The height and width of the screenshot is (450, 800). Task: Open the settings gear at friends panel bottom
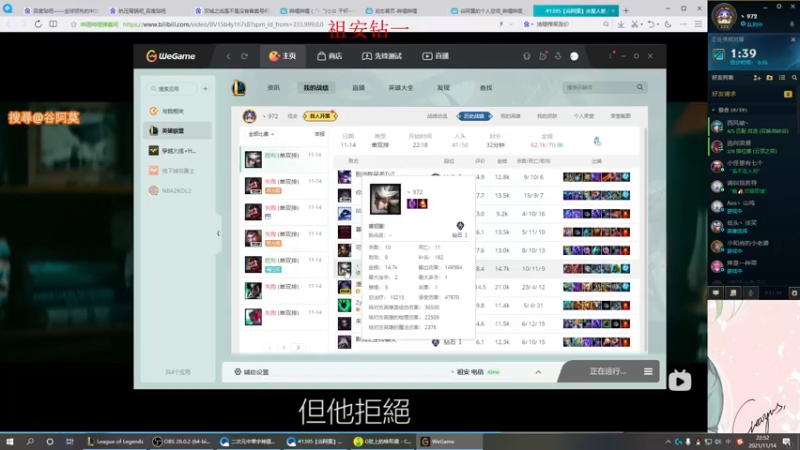coord(794,293)
